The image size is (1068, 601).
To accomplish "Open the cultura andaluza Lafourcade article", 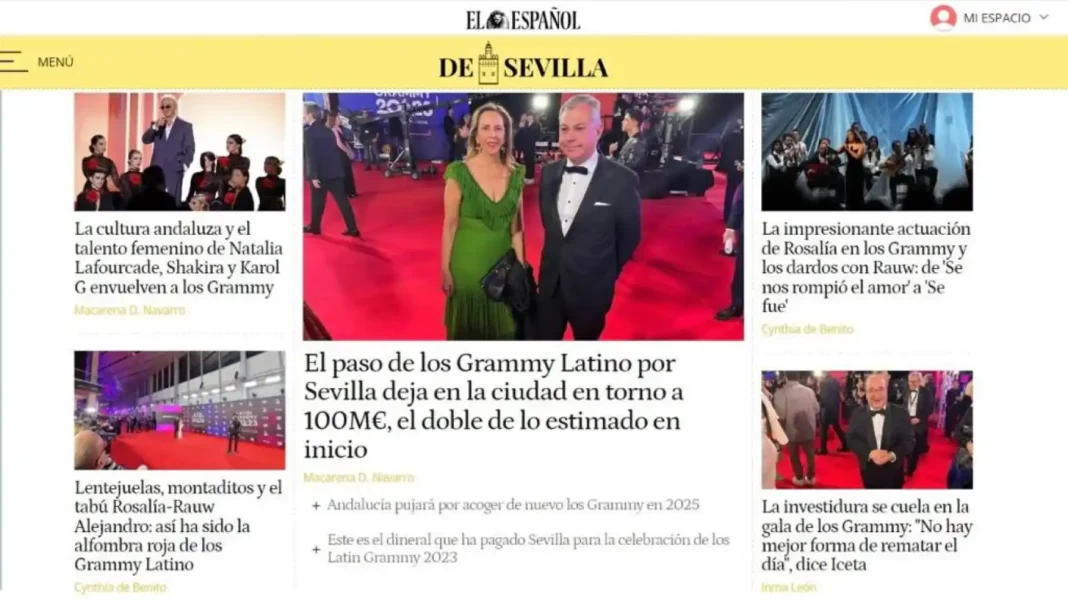I will pyautogui.click(x=178, y=258).
